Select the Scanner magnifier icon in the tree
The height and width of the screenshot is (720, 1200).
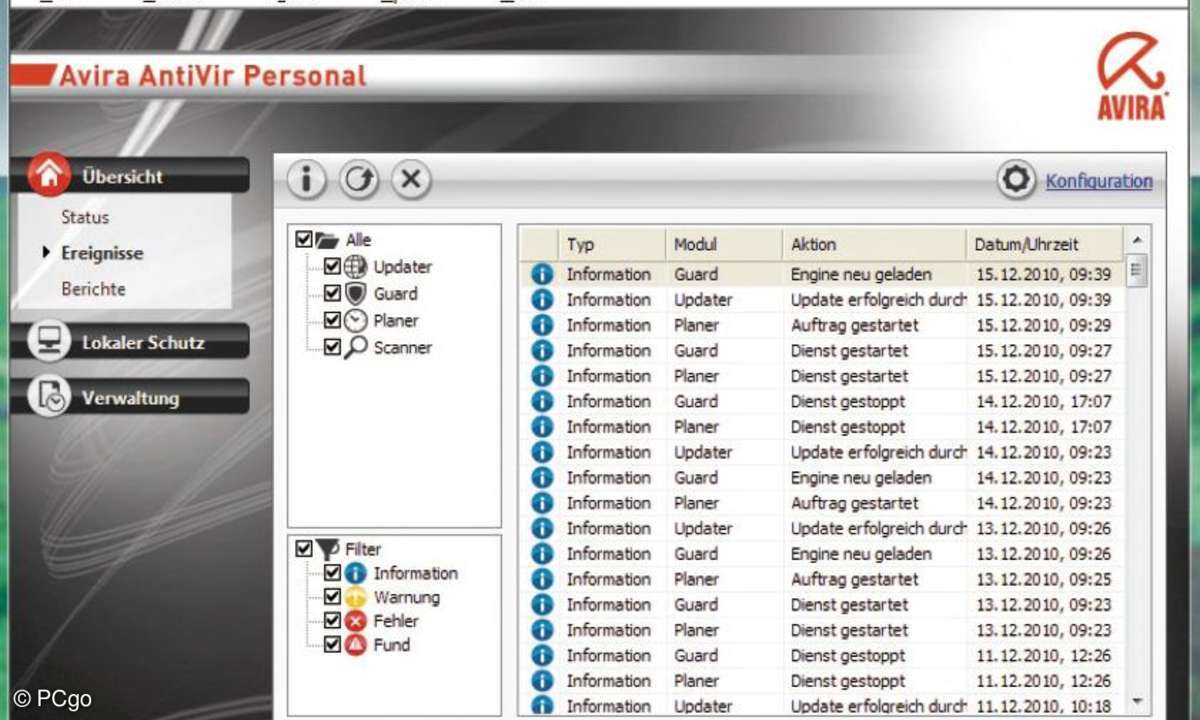pos(355,348)
